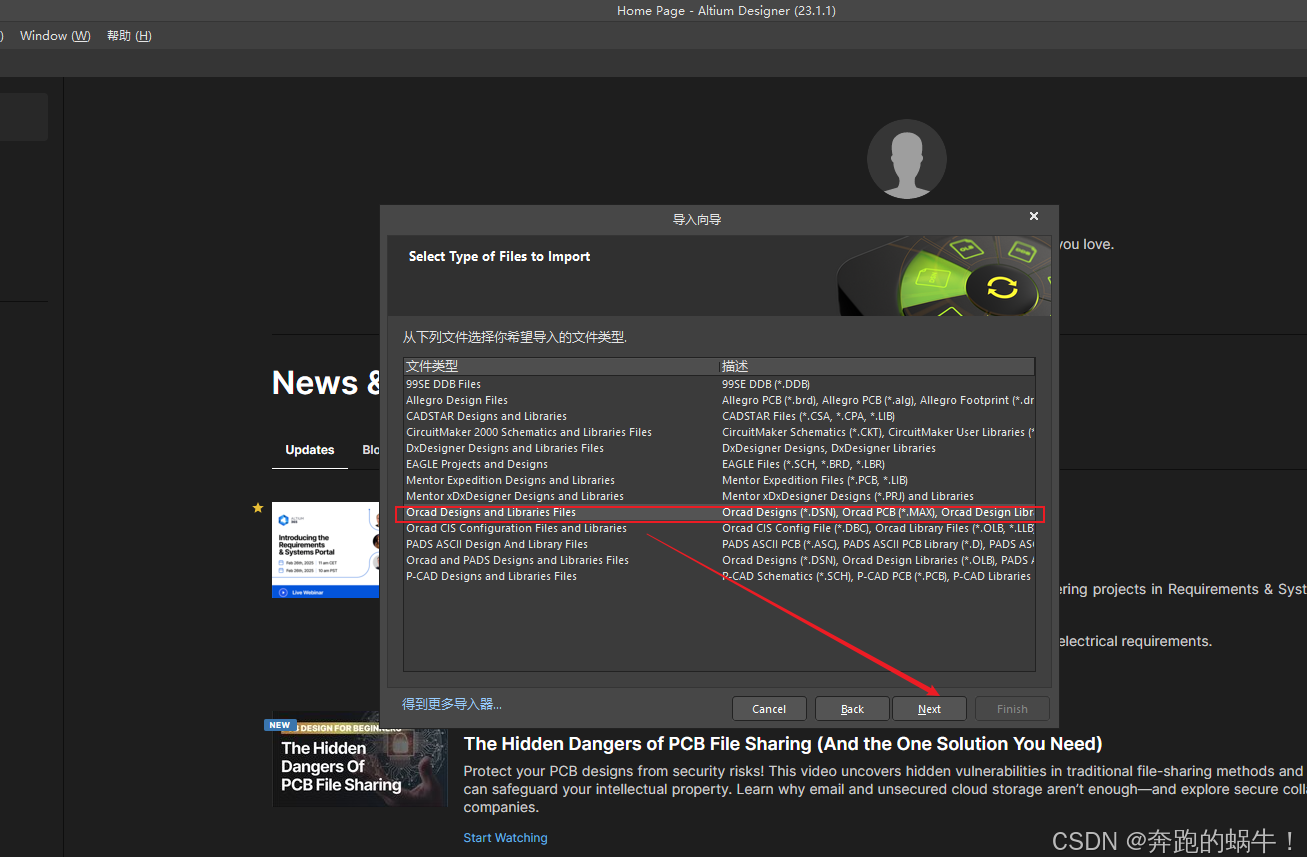The image size is (1307, 864).
Task: Click the Next button in wizard
Action: [x=929, y=709]
